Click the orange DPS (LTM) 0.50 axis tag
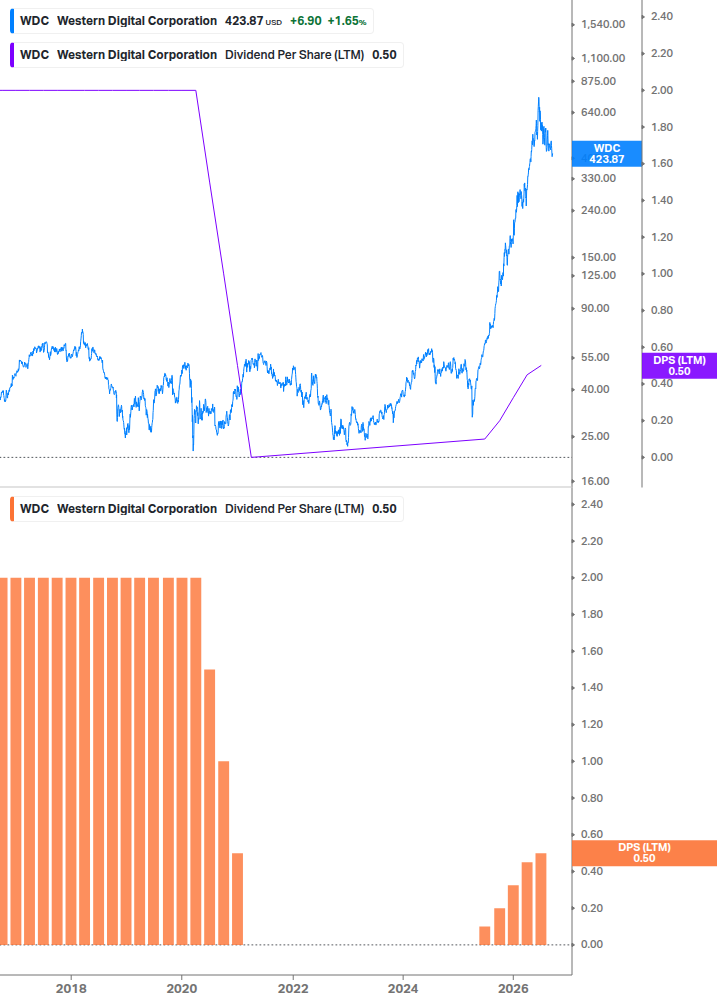This screenshot has height=1005, width=717. pyautogui.click(x=644, y=853)
